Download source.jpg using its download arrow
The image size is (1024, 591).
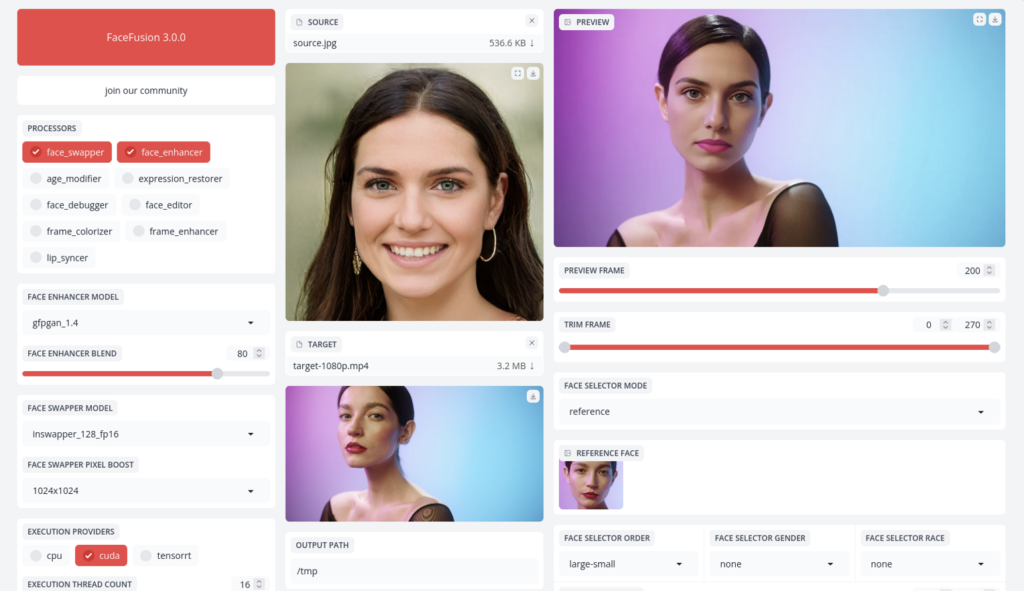click(x=534, y=42)
